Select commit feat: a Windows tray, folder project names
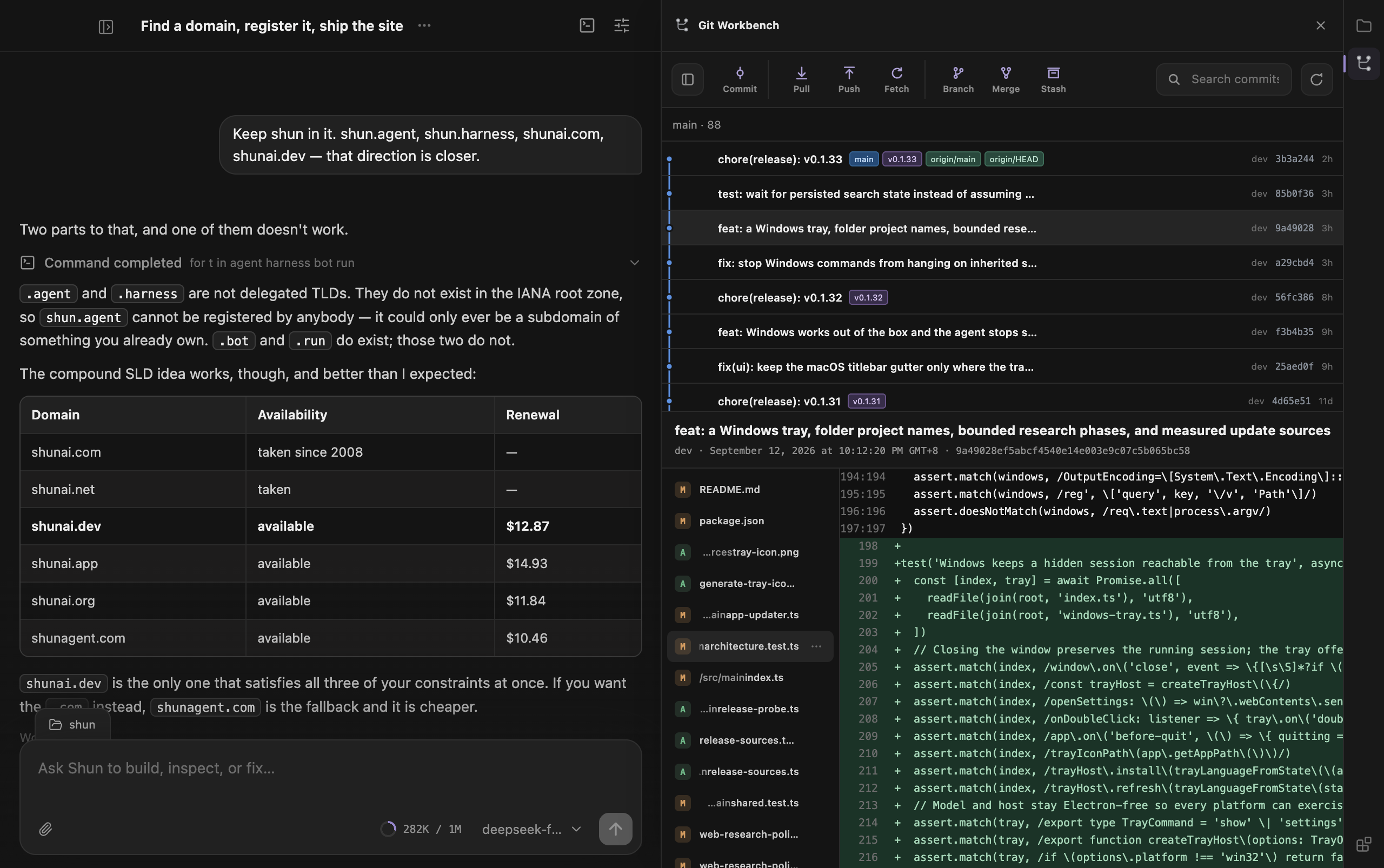The image size is (1384, 868). coord(1002,228)
